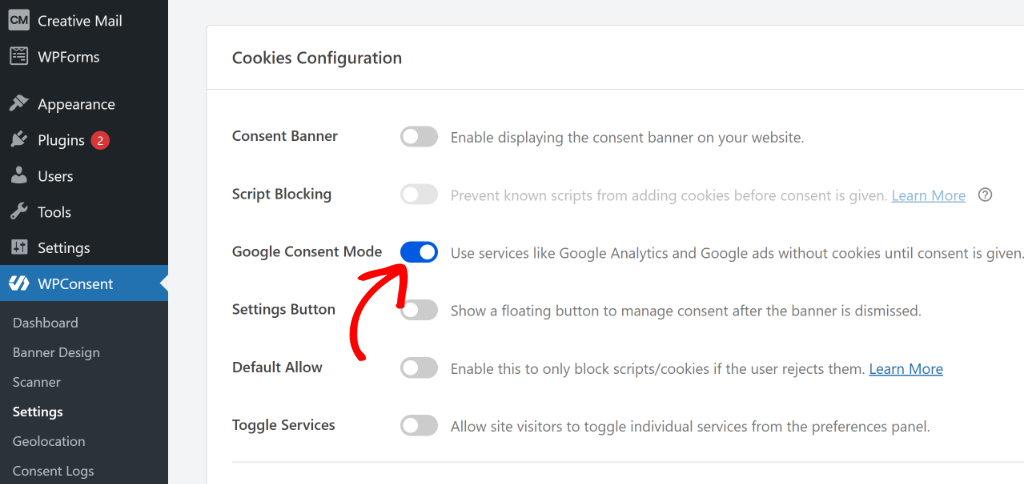
Task: Enable the Consent Banner toggle
Action: click(x=419, y=137)
